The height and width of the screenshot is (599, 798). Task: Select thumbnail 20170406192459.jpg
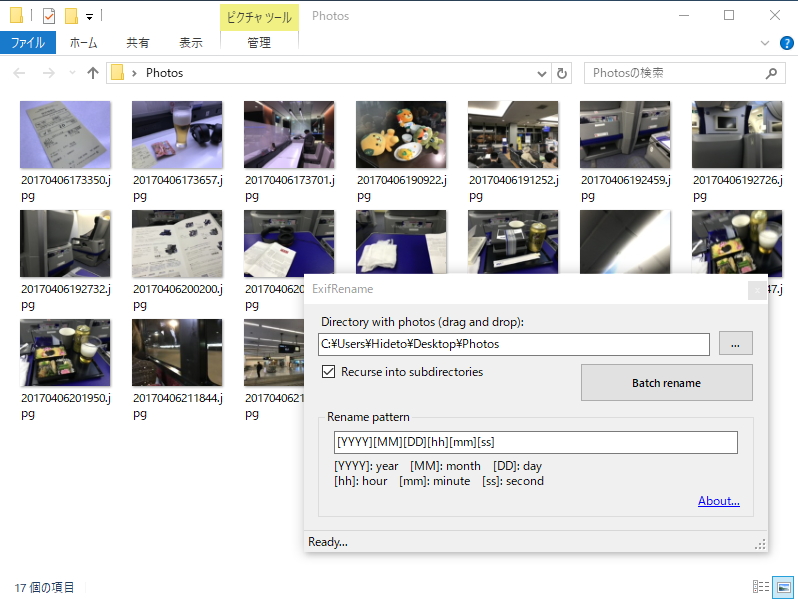(x=625, y=134)
